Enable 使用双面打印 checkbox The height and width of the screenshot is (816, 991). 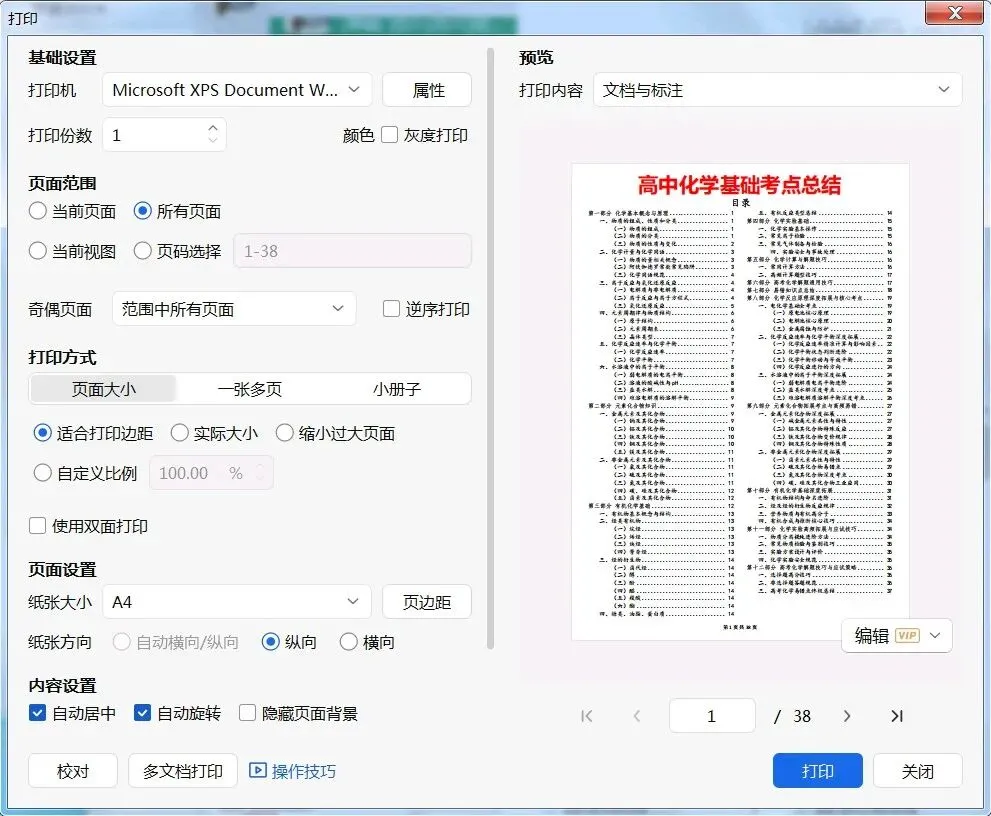[37, 526]
